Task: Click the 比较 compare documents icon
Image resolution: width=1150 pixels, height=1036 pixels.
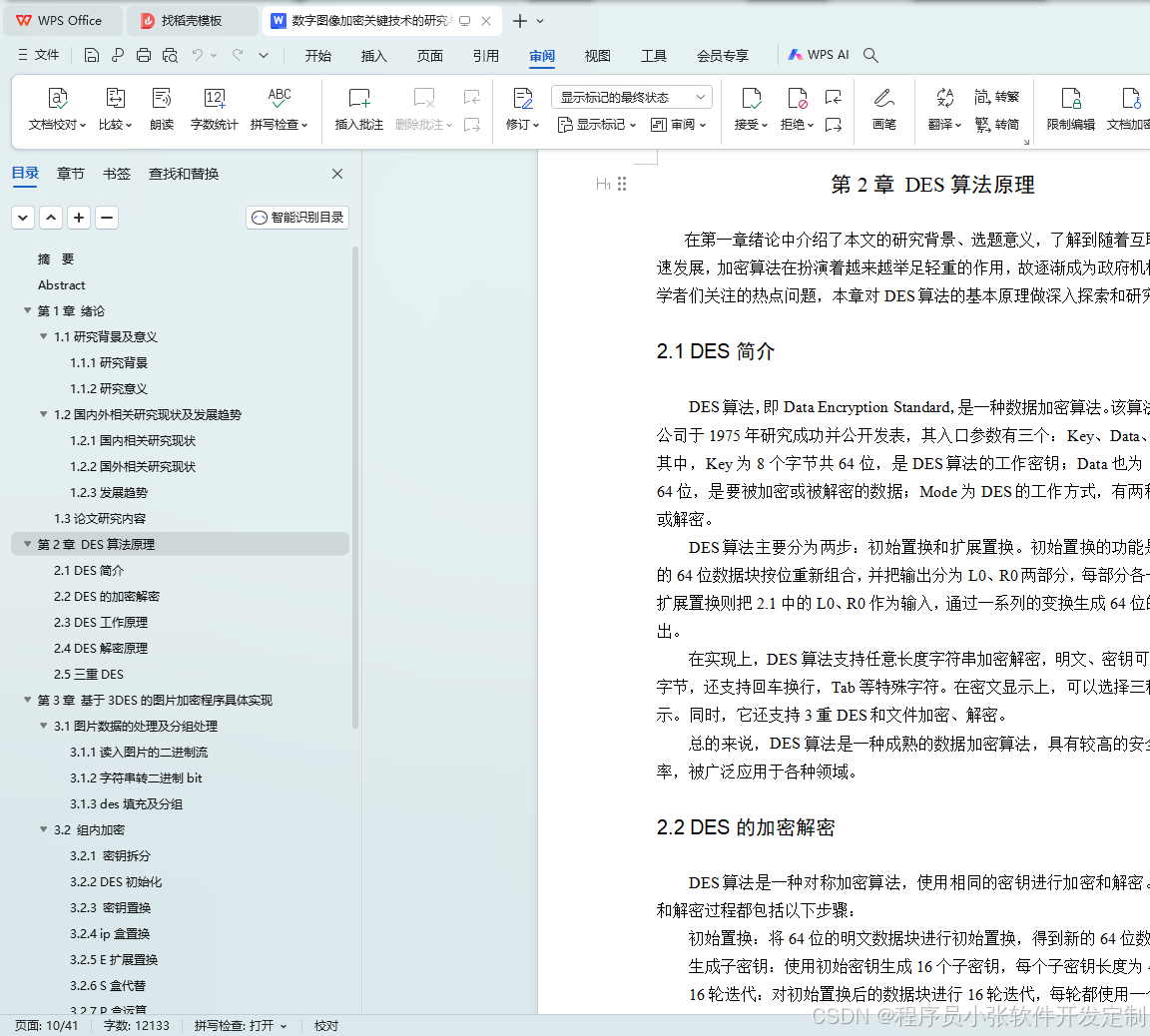Action: pos(115,98)
